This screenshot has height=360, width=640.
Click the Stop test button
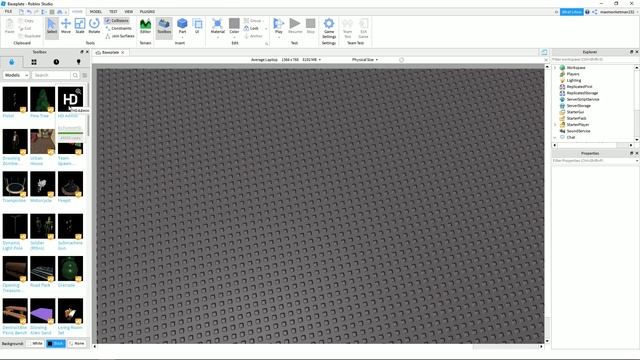(x=311, y=26)
